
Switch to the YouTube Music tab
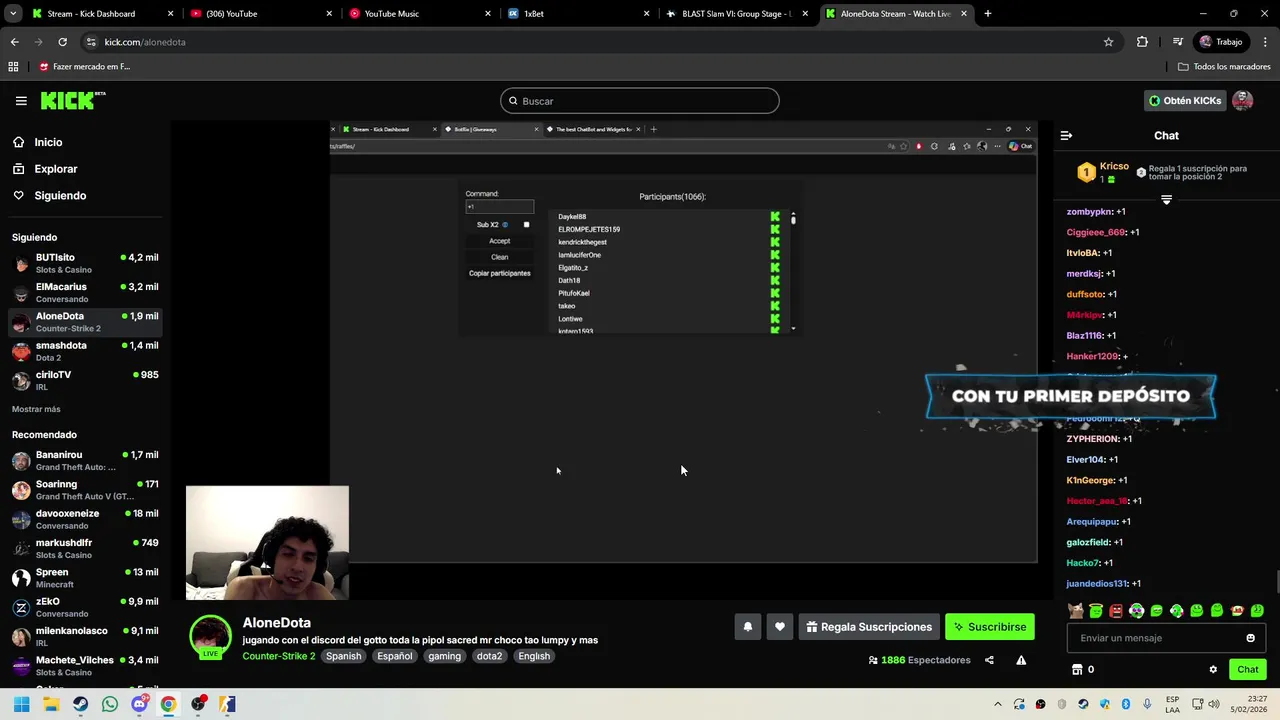point(419,14)
